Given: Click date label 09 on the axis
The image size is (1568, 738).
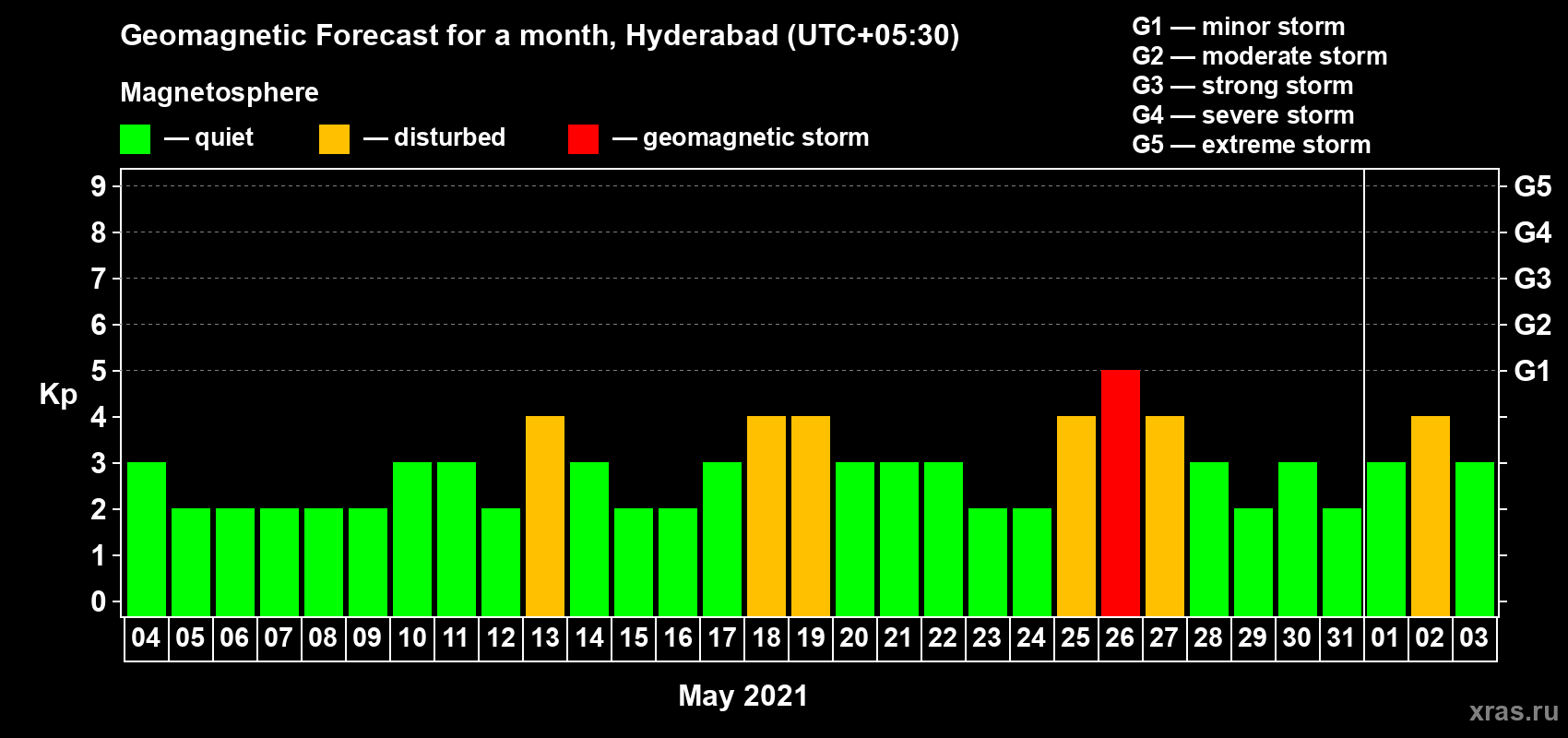Looking at the screenshot, I should point(367,638).
